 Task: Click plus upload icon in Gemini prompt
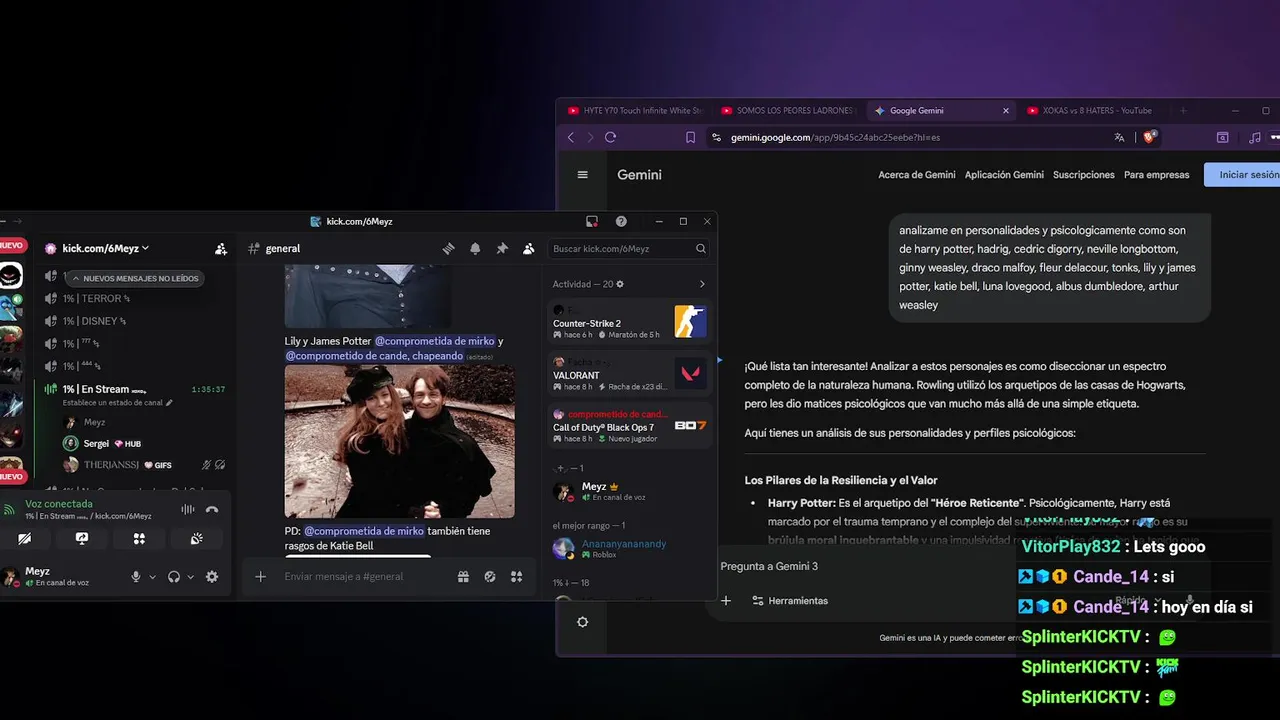point(726,601)
